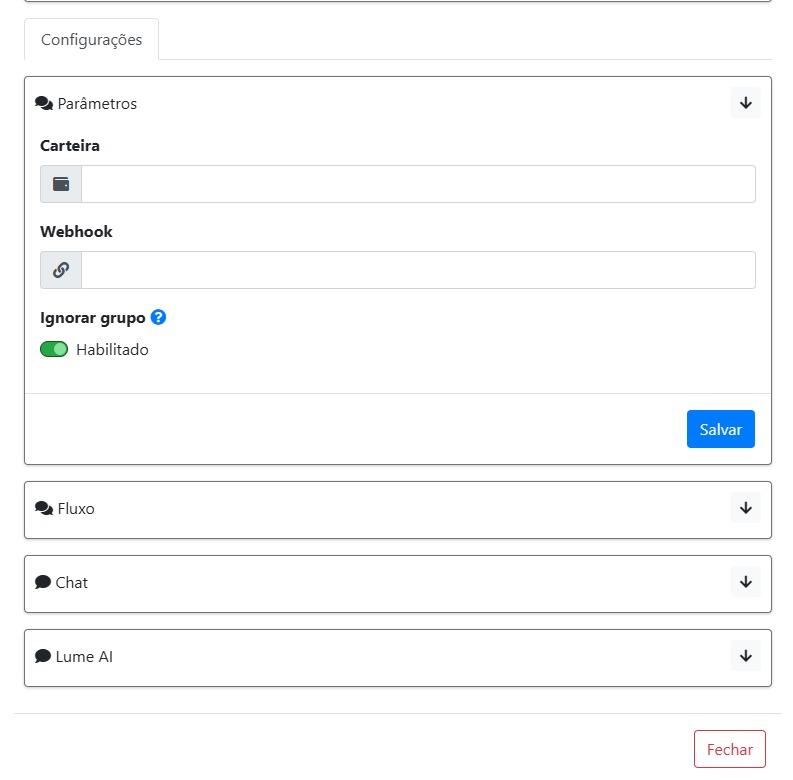
Task: Click the Habilitado toggle label
Action: tap(112, 350)
